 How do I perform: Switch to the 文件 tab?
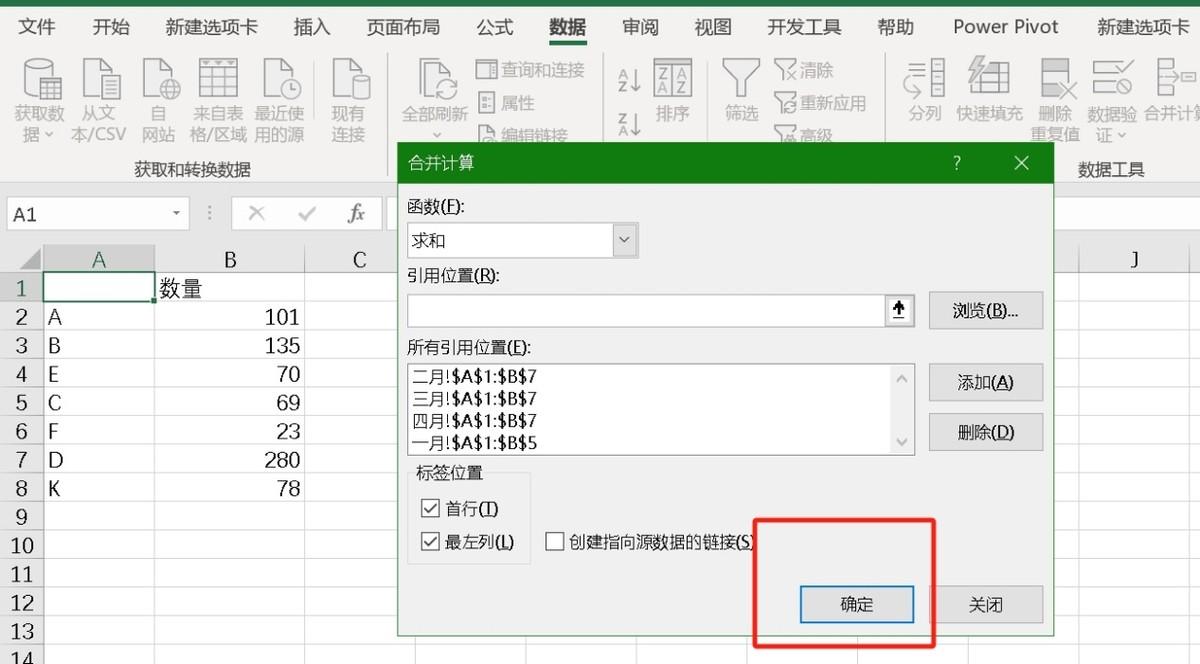[37, 27]
